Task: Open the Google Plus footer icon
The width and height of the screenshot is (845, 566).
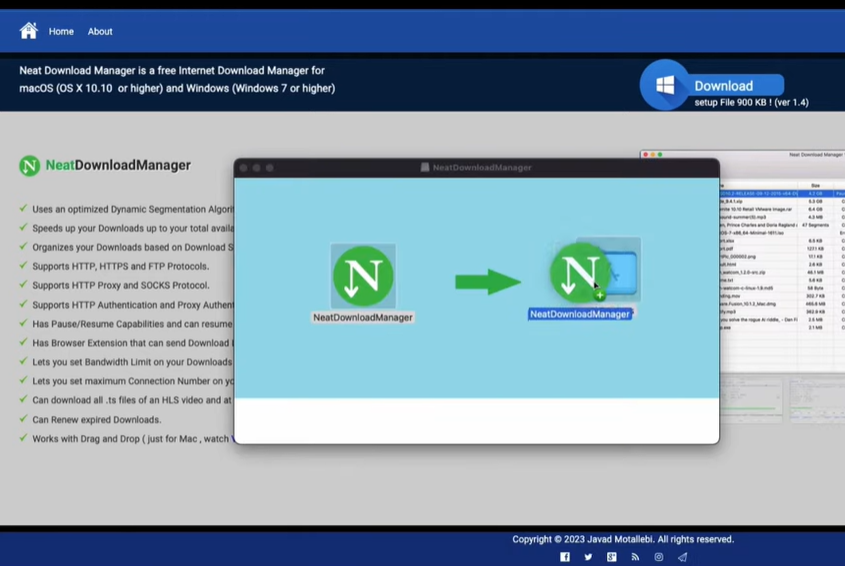Action: [612, 557]
